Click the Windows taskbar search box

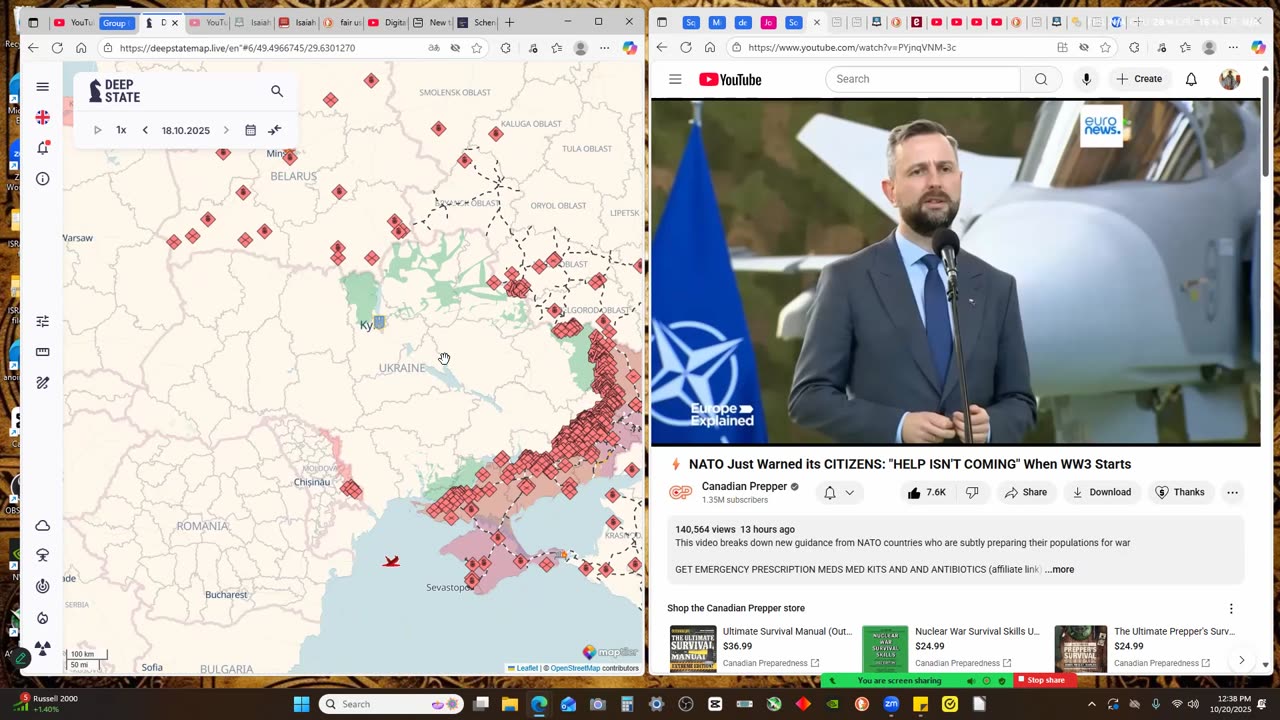tap(391, 704)
